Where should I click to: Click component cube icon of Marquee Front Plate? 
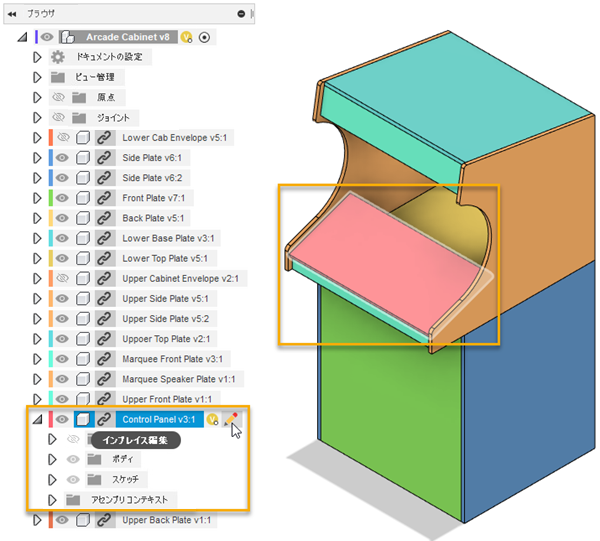pos(83,359)
